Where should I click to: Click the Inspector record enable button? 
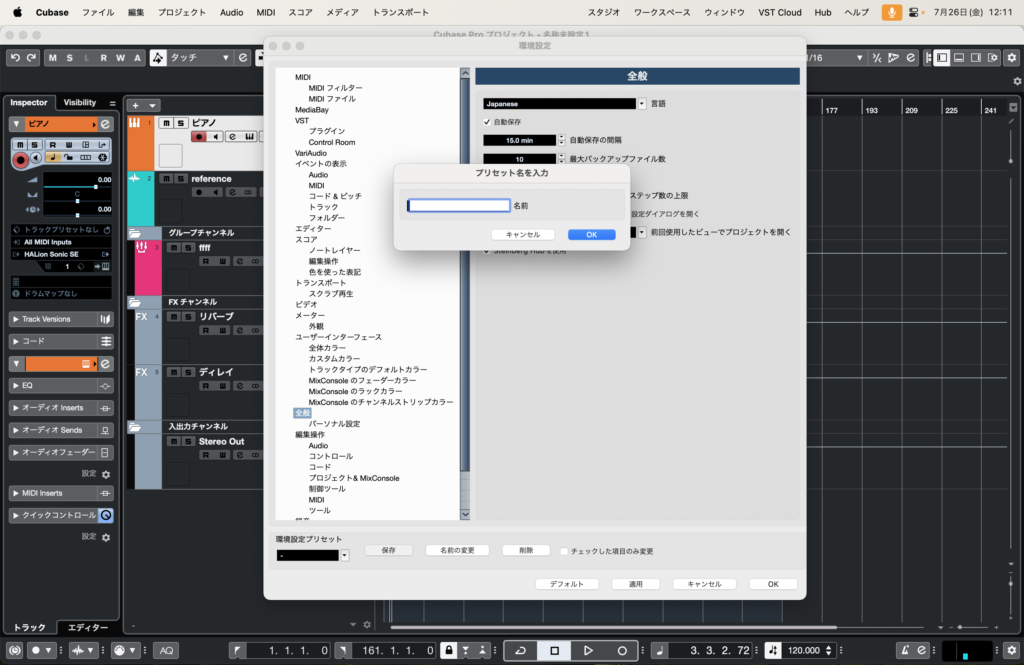click(x=20, y=159)
